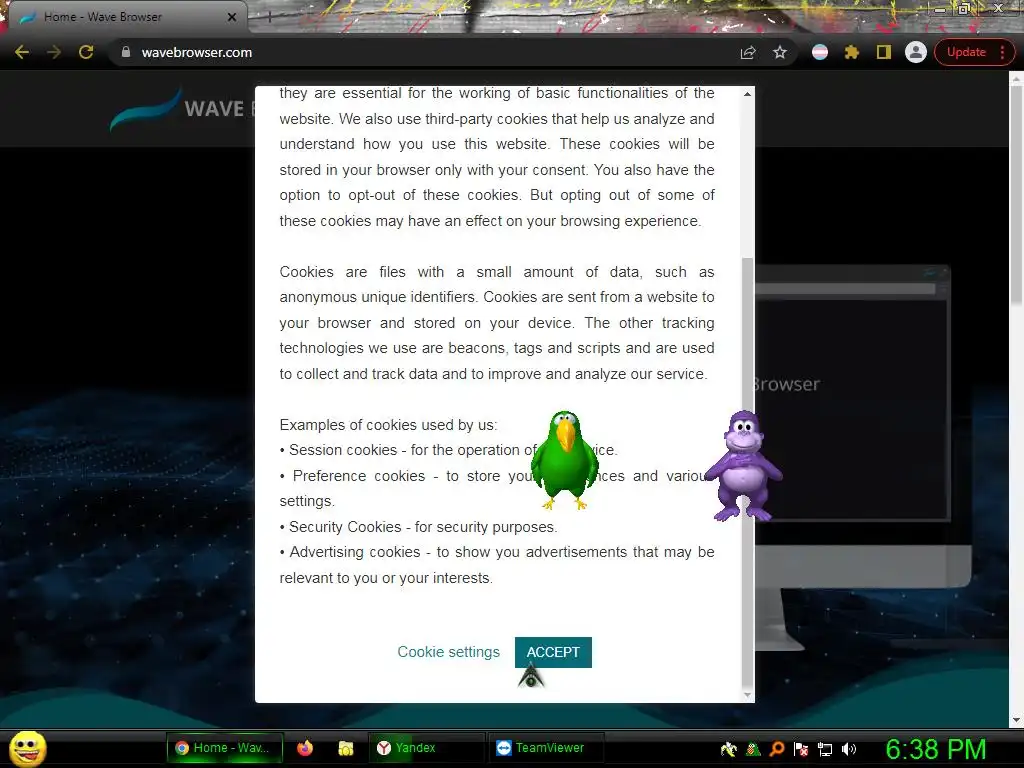The height and width of the screenshot is (768, 1024).
Task: Click the Wave Browser logo
Action: coord(183,109)
